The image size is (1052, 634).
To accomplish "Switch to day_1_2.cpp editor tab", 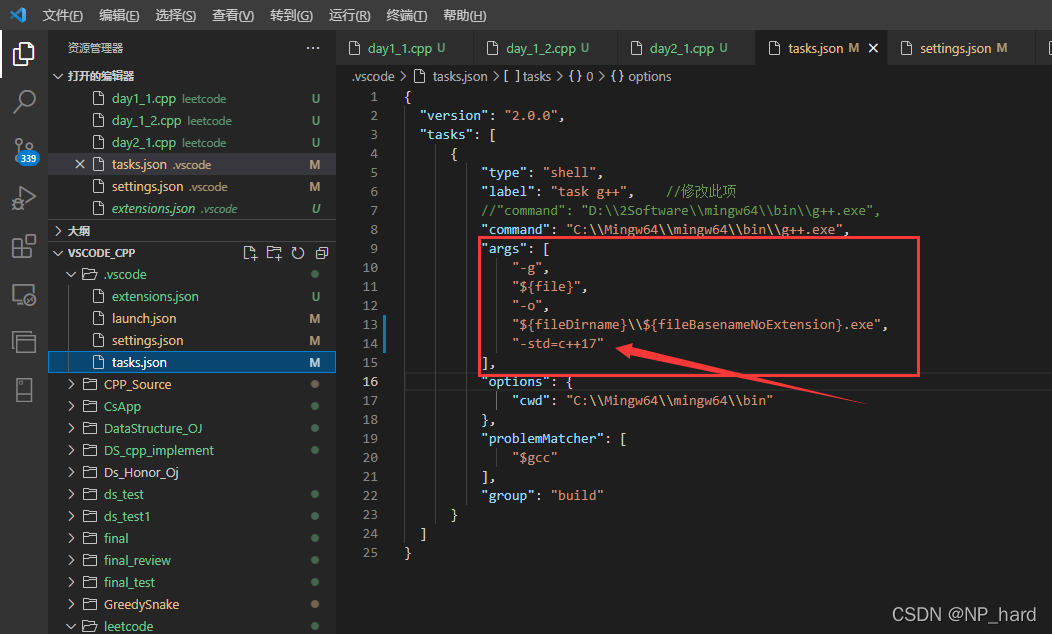I will click(x=545, y=48).
